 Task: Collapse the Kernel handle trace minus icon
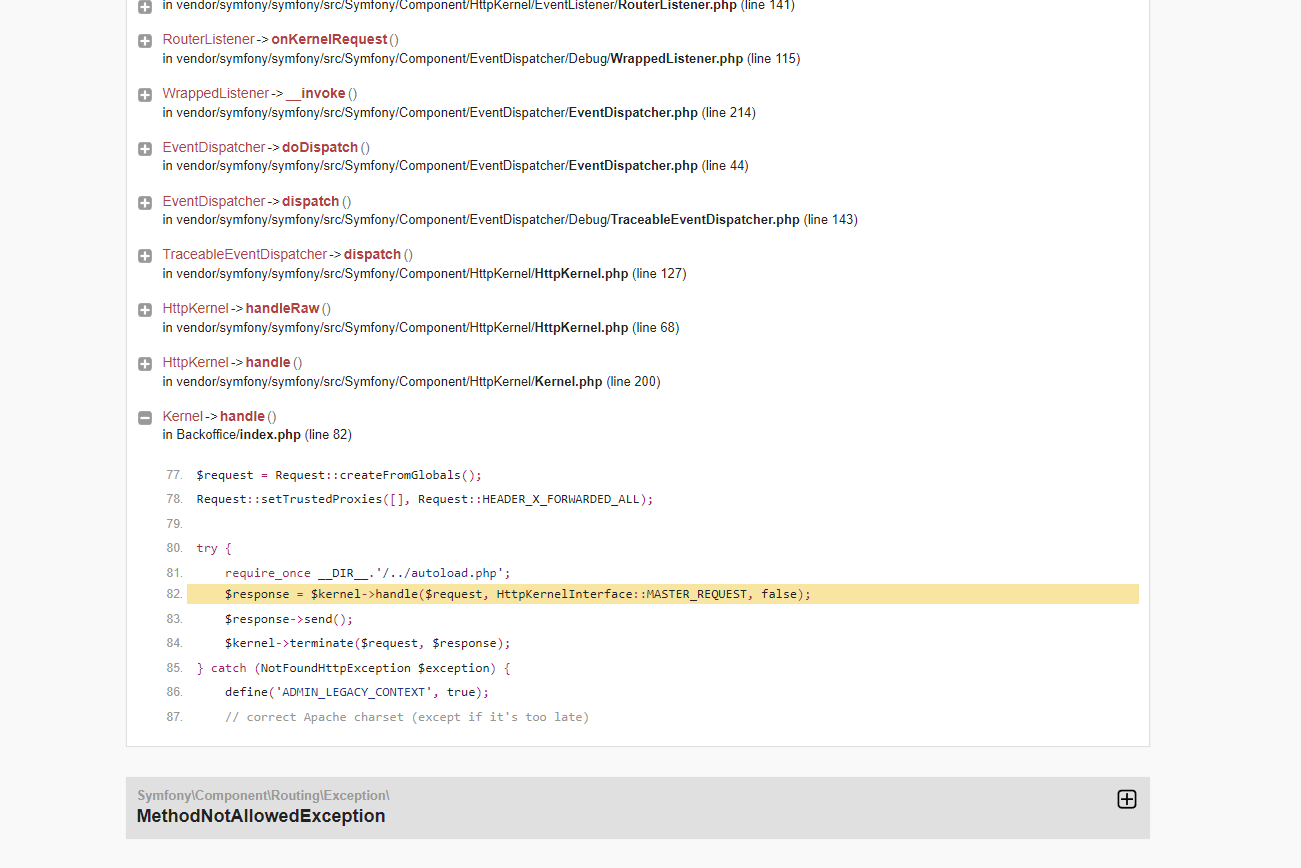[x=145, y=418]
